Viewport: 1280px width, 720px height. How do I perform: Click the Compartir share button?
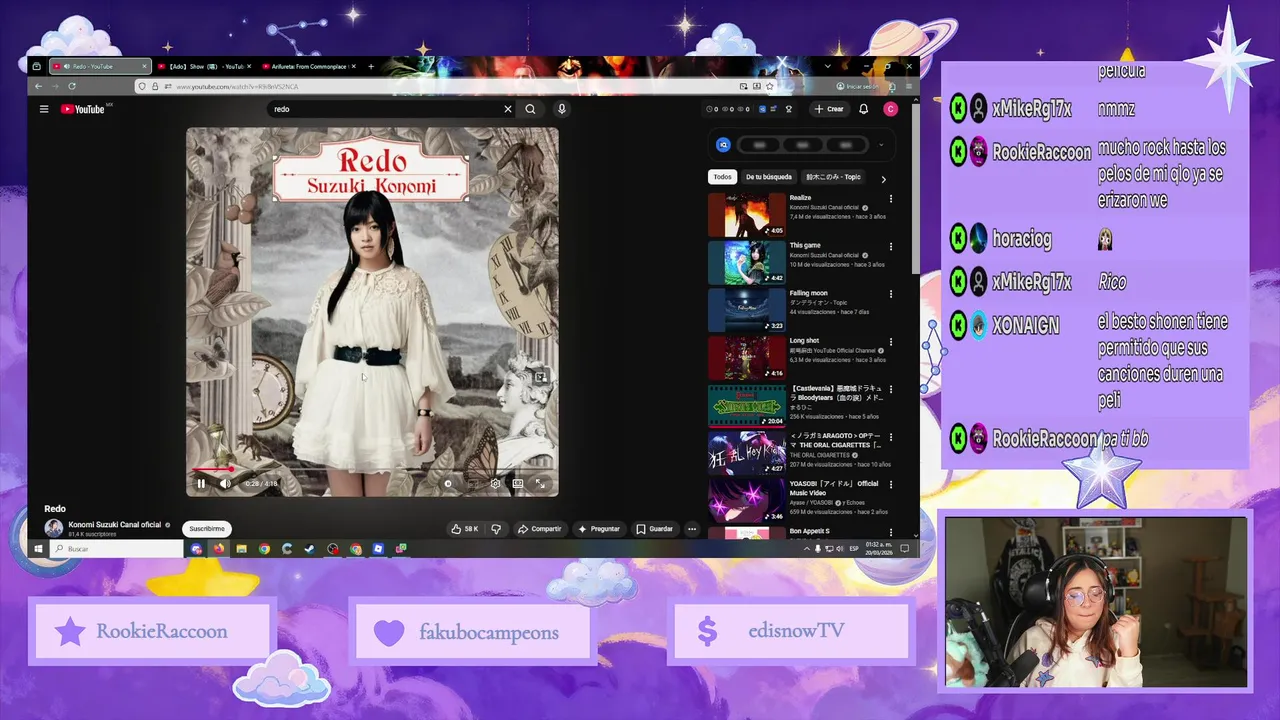(x=540, y=529)
